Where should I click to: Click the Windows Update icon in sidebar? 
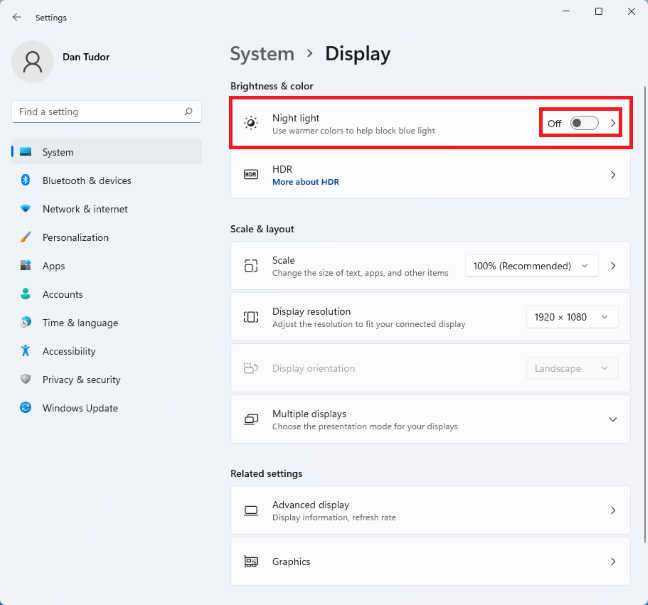25,408
